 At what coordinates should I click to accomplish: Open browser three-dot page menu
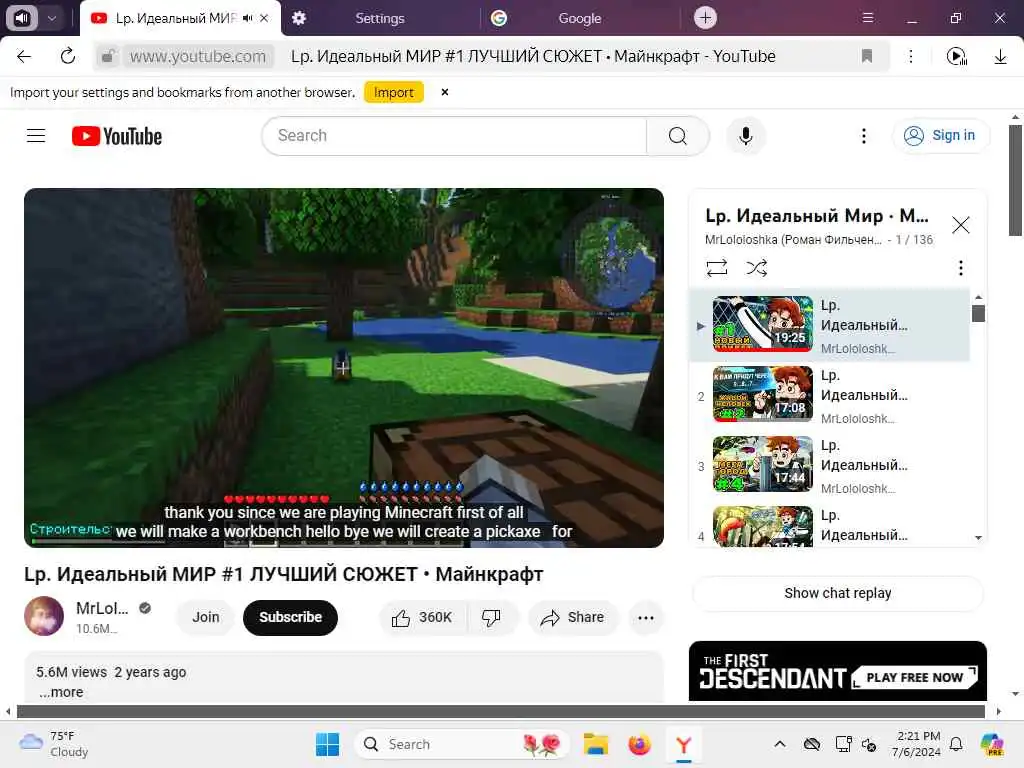tap(911, 57)
